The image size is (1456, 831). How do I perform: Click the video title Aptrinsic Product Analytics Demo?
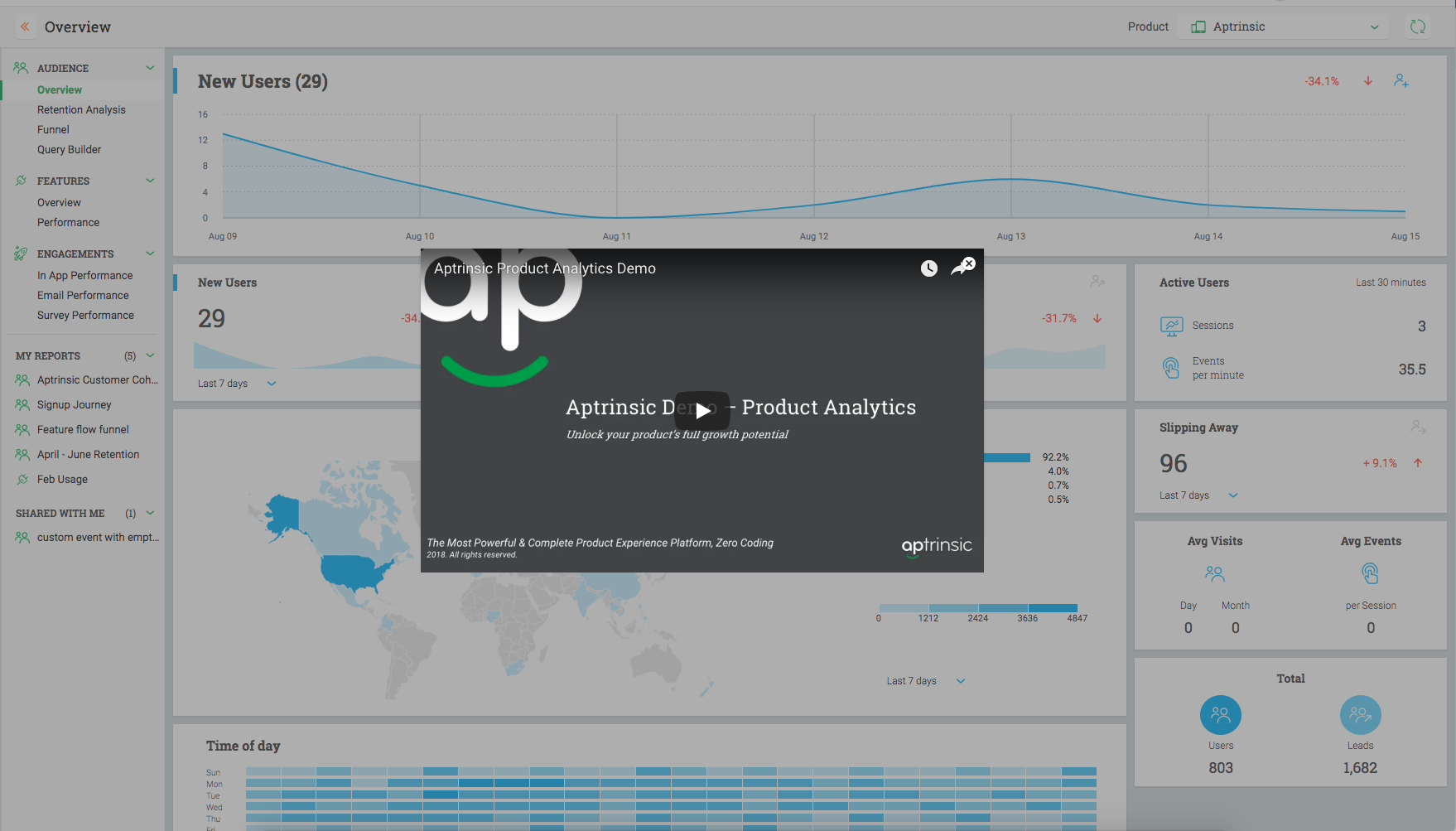pos(545,268)
